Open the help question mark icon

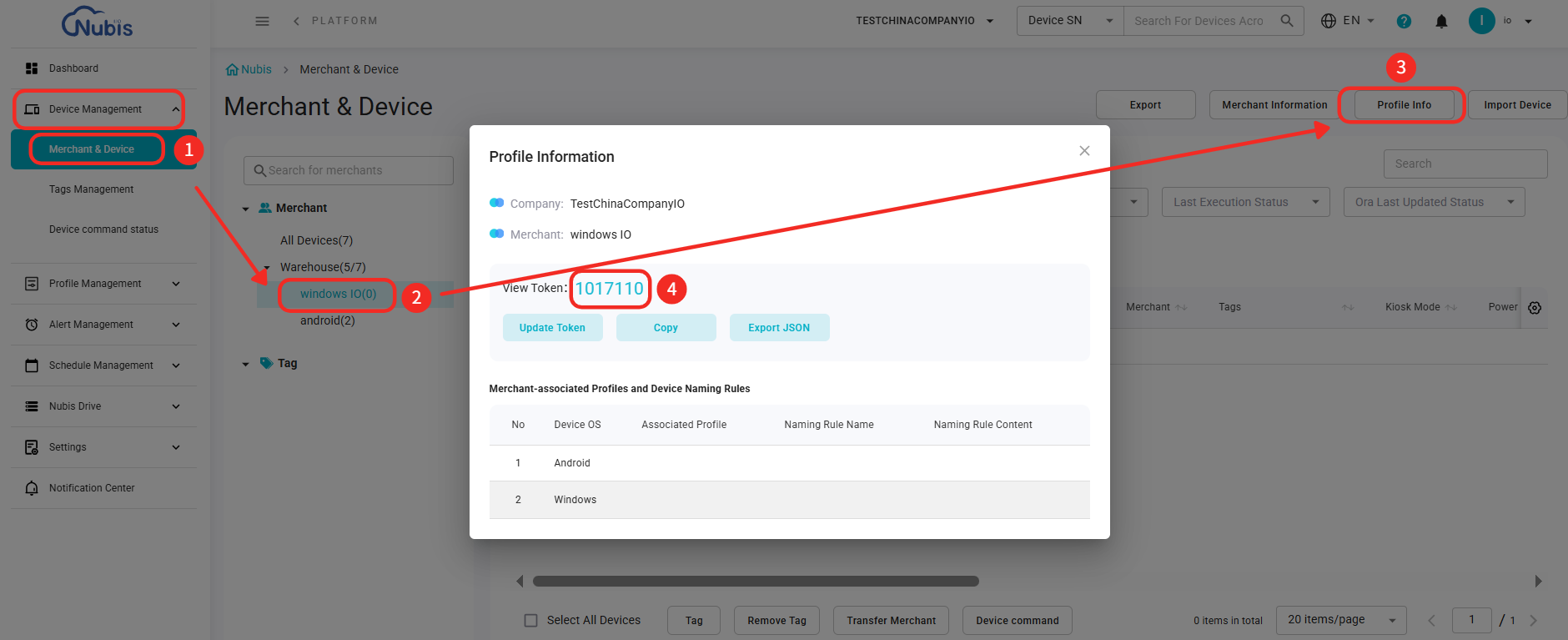[1404, 22]
